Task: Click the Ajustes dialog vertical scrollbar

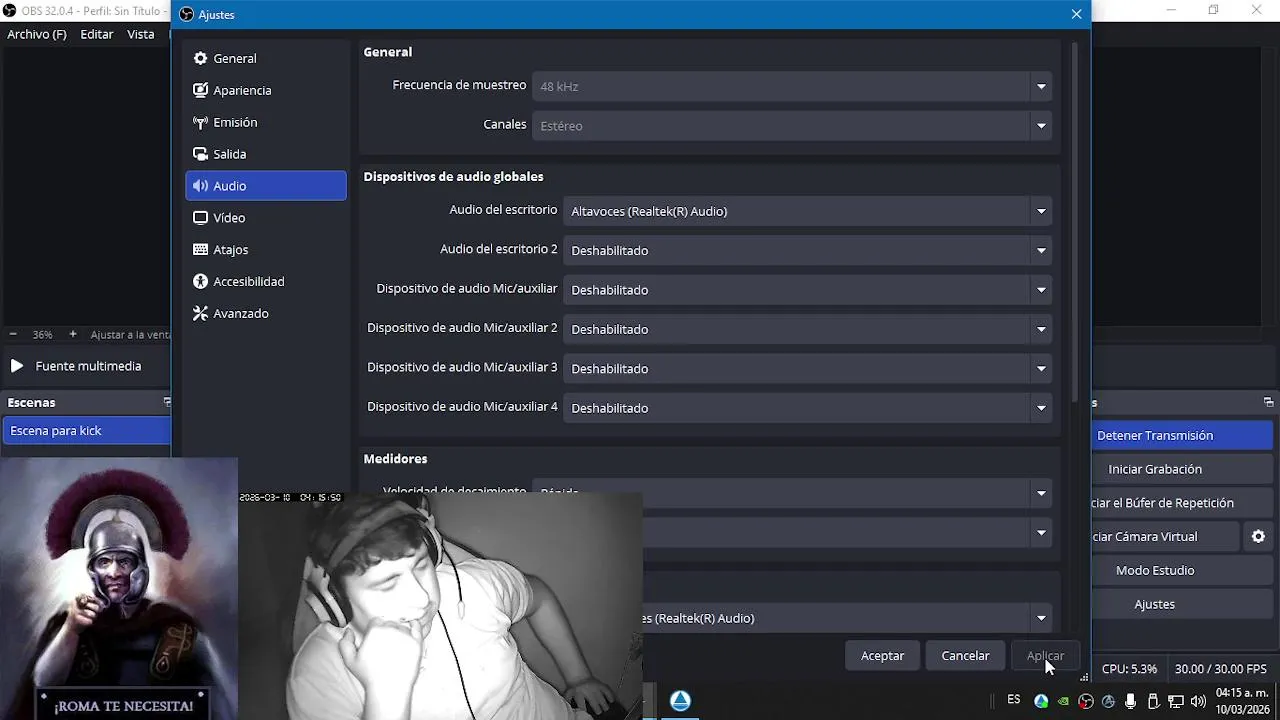Action: pos(1076,220)
